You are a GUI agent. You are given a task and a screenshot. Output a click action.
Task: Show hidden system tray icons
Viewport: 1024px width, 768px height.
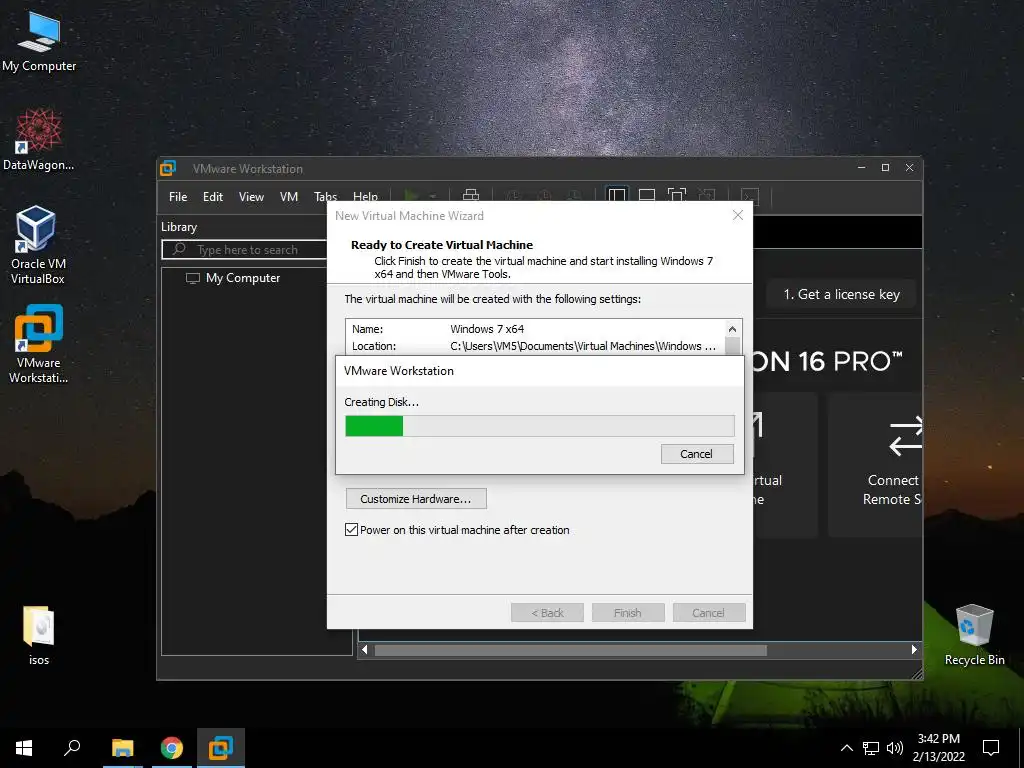(846, 748)
